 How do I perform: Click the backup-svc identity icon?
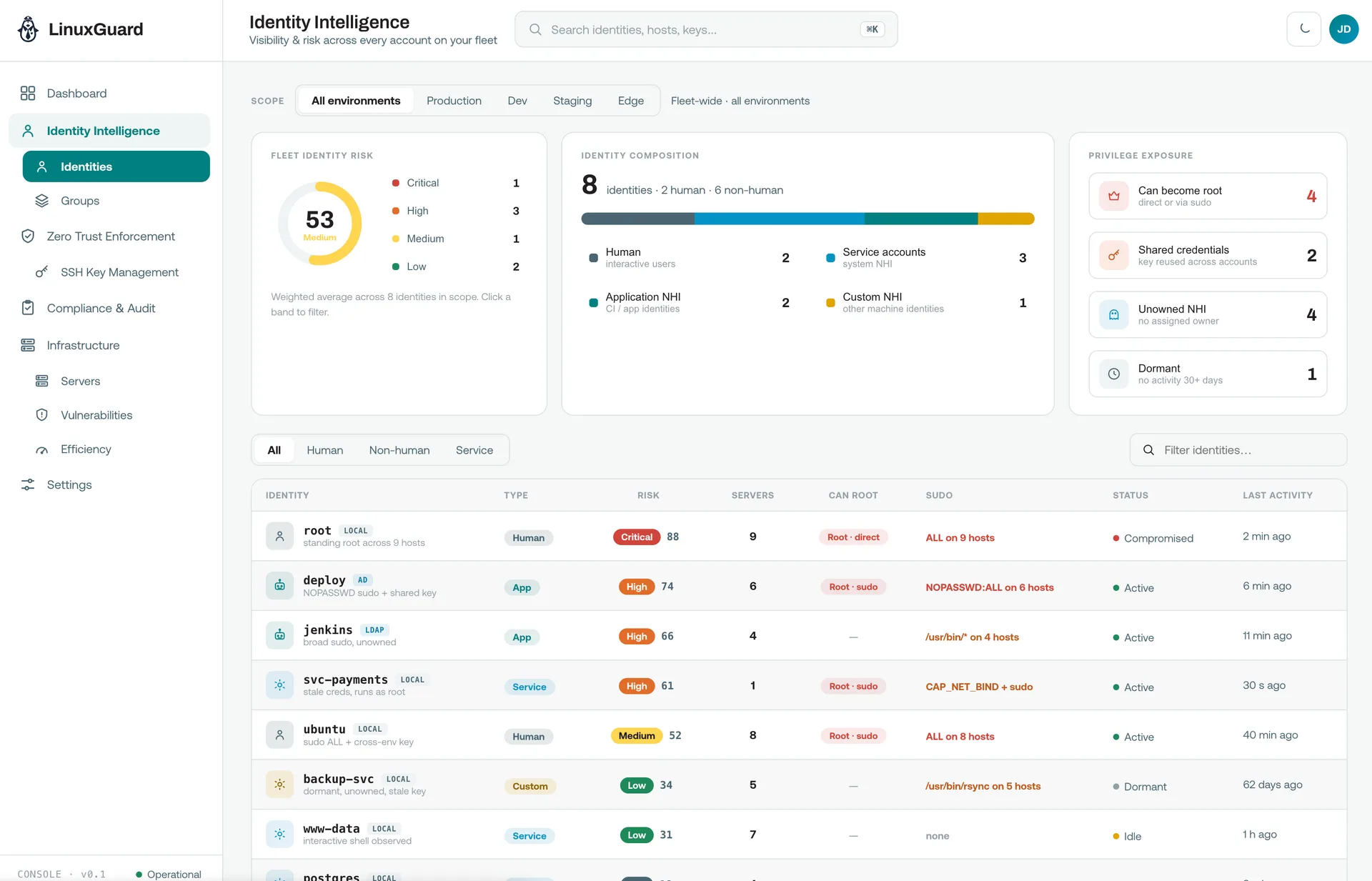pos(279,785)
